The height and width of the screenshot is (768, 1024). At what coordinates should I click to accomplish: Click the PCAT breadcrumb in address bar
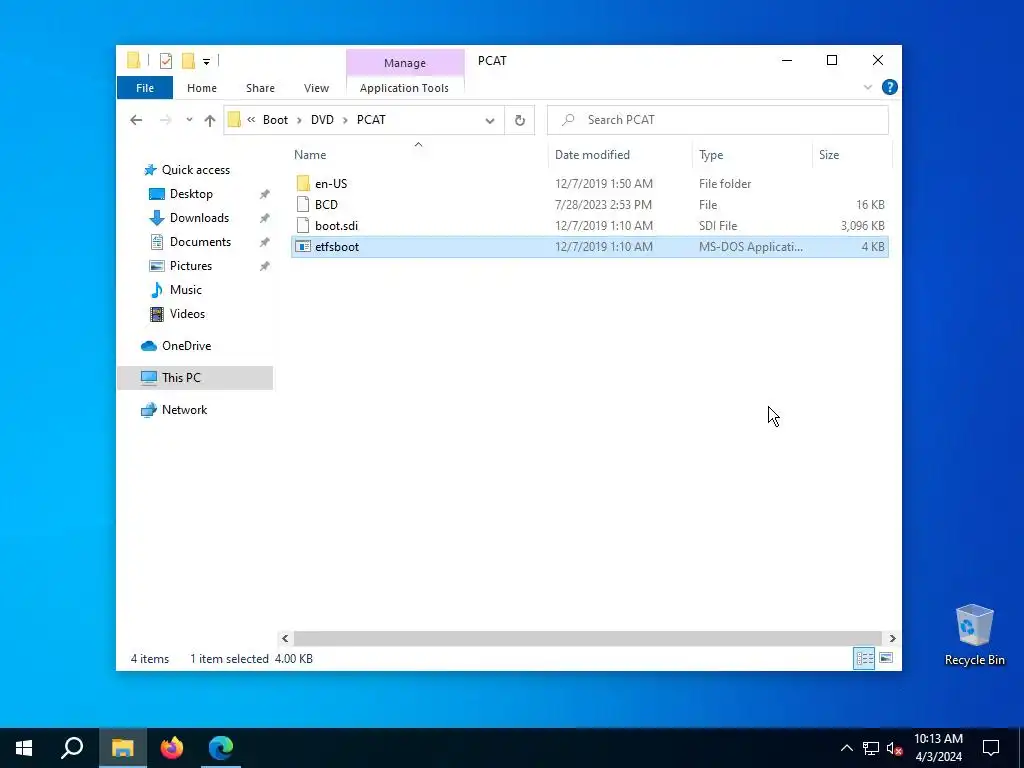click(371, 120)
